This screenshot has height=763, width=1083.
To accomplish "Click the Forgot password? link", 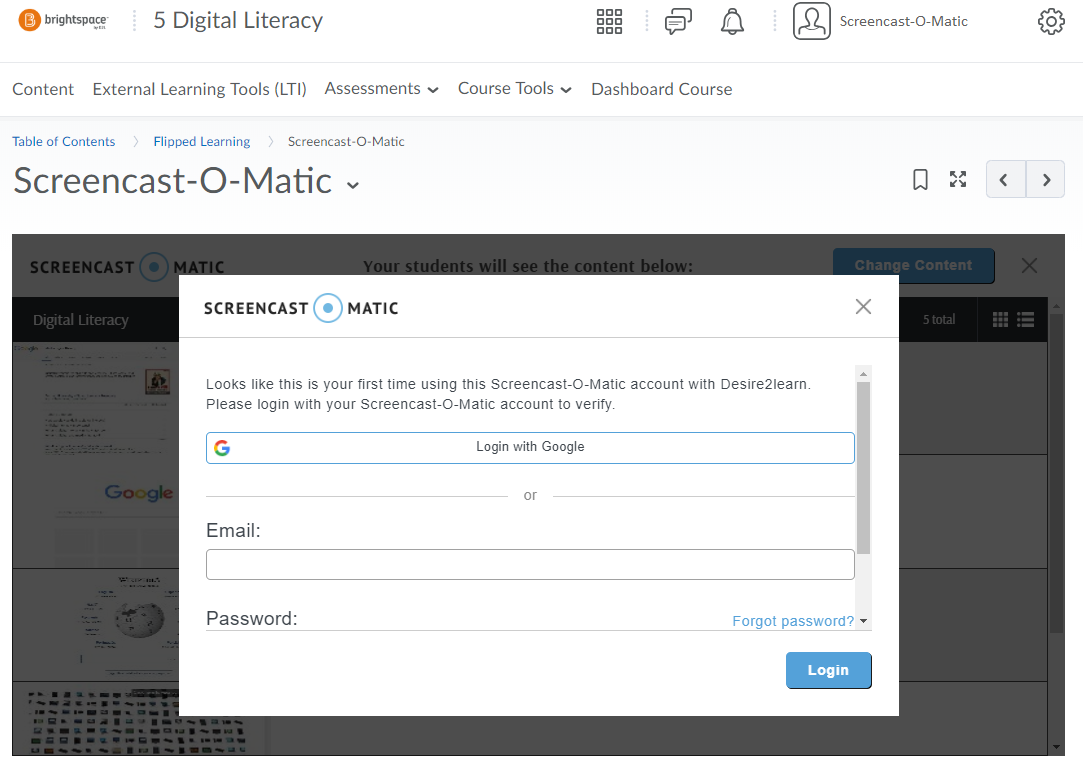I will click(793, 621).
